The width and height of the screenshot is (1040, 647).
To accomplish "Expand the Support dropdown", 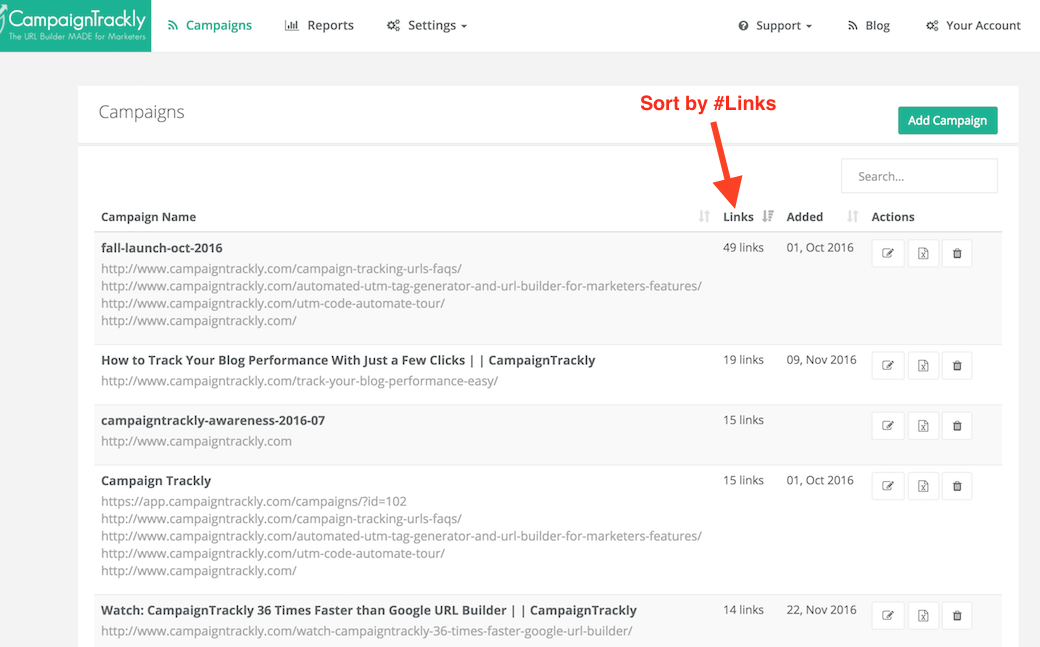I will pos(775,25).
